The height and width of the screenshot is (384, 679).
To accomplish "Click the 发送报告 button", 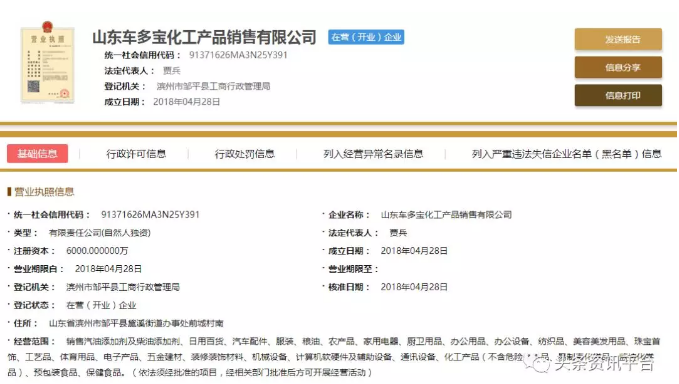I will (x=618, y=39).
